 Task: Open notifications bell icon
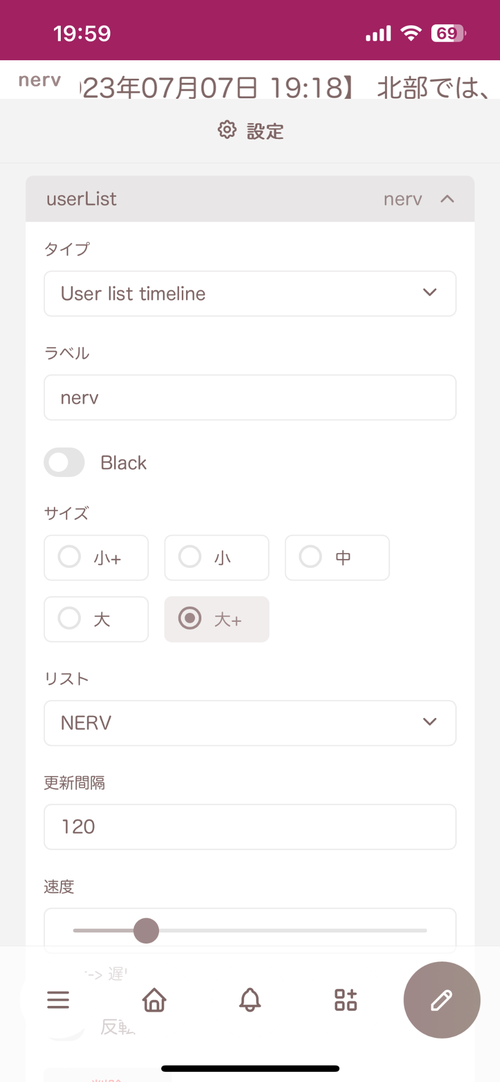[x=250, y=1000]
